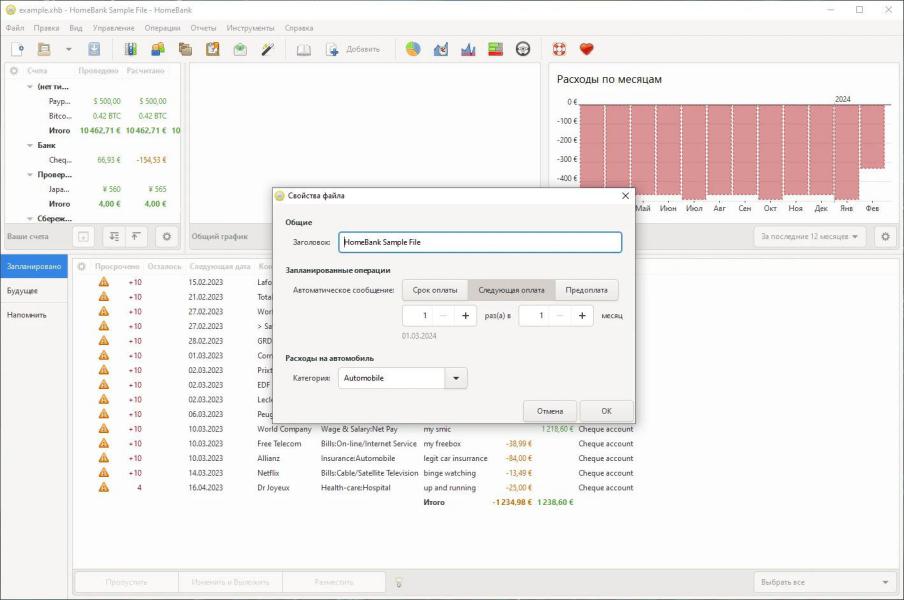Collapse the Сбереж... account group
Image resolution: width=904 pixels, height=600 pixels.
(30, 218)
